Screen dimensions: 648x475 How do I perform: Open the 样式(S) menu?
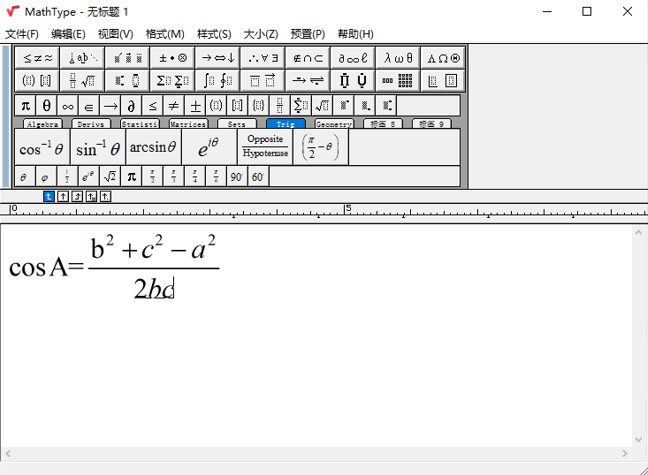click(214, 34)
